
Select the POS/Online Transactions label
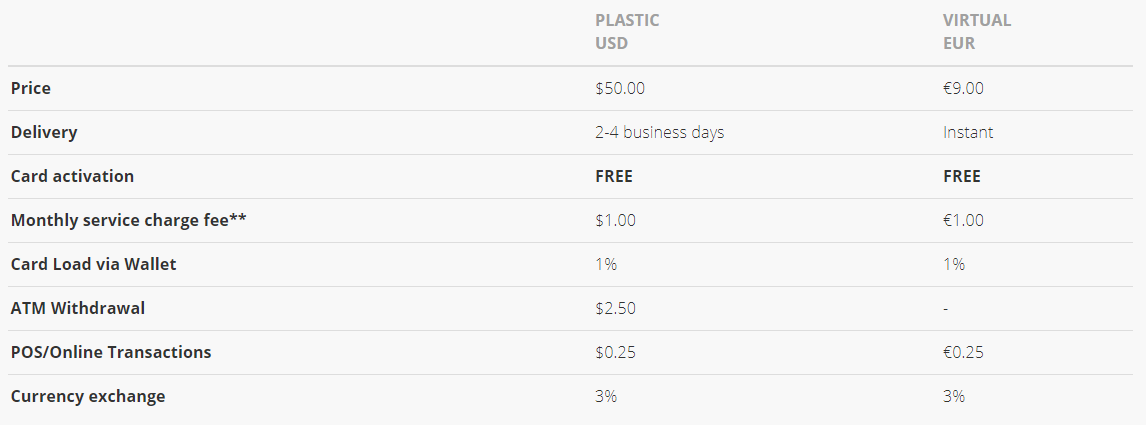coord(111,352)
